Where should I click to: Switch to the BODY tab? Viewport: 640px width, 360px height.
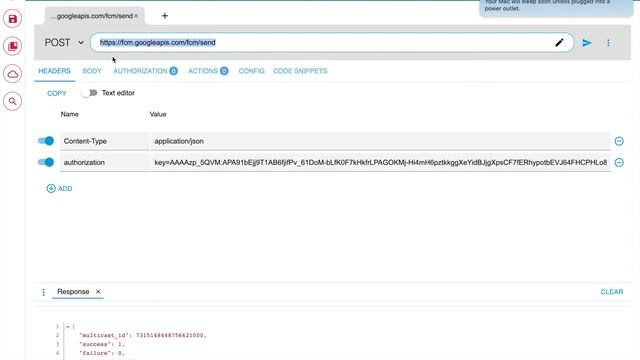click(92, 71)
